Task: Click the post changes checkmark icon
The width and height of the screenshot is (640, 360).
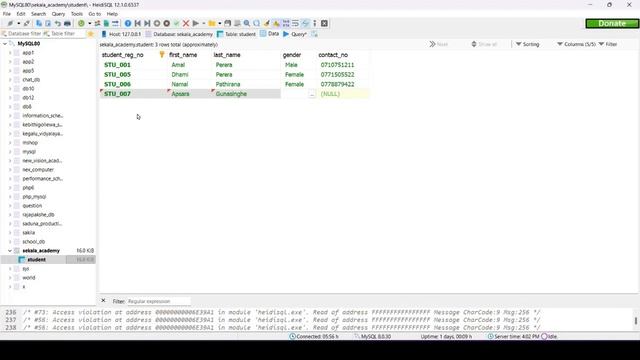Action: pos(176,24)
